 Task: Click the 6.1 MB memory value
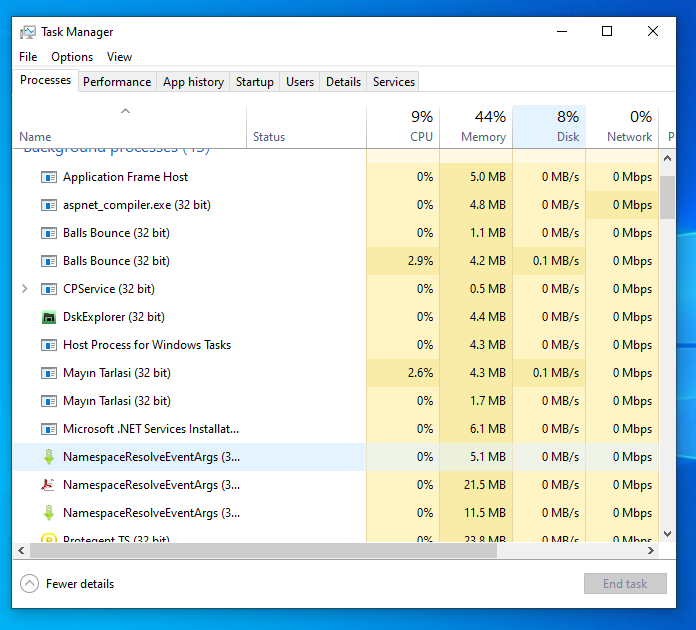point(488,429)
